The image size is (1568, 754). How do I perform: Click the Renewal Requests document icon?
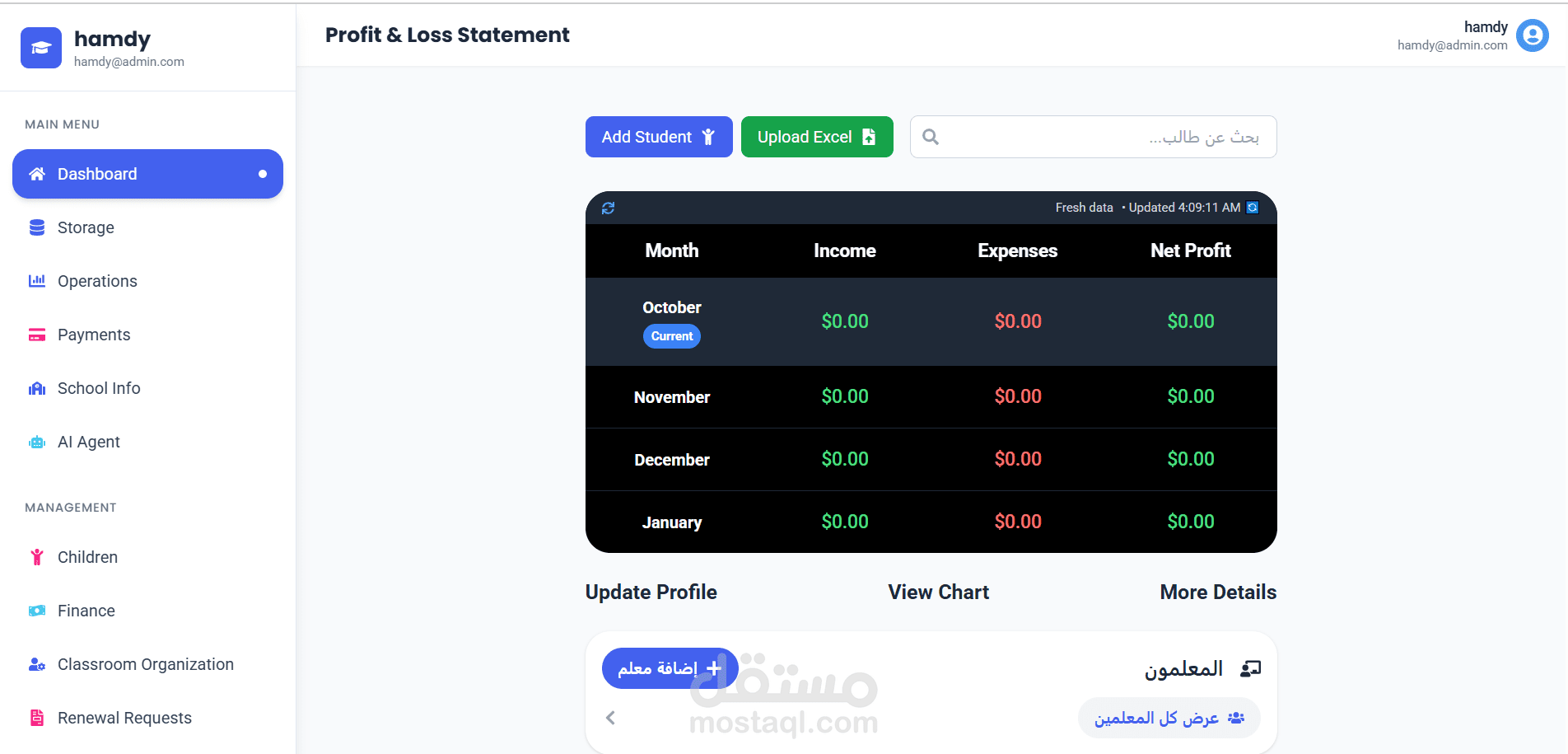(x=37, y=718)
